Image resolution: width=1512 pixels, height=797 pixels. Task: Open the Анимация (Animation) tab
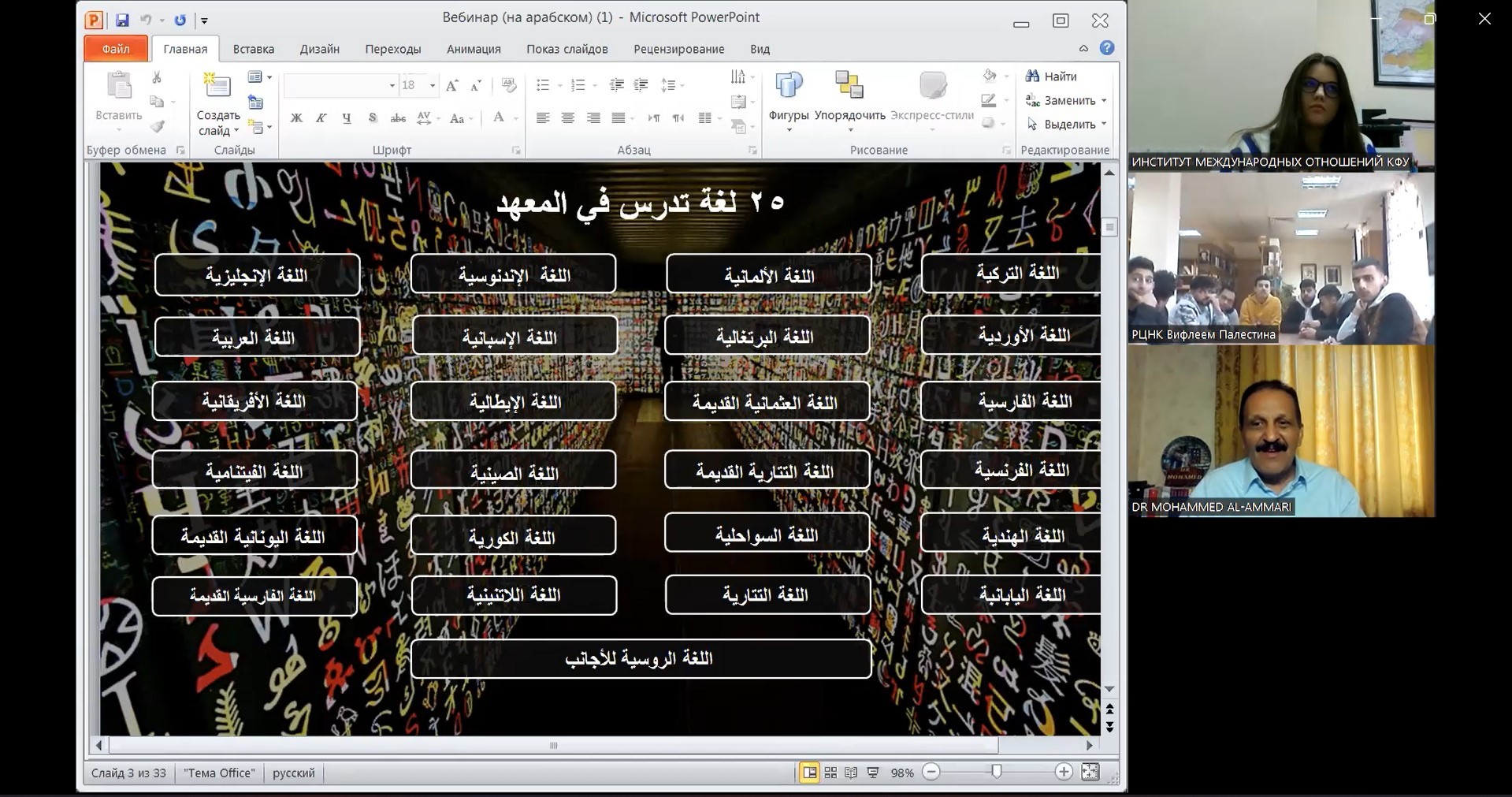point(473,49)
